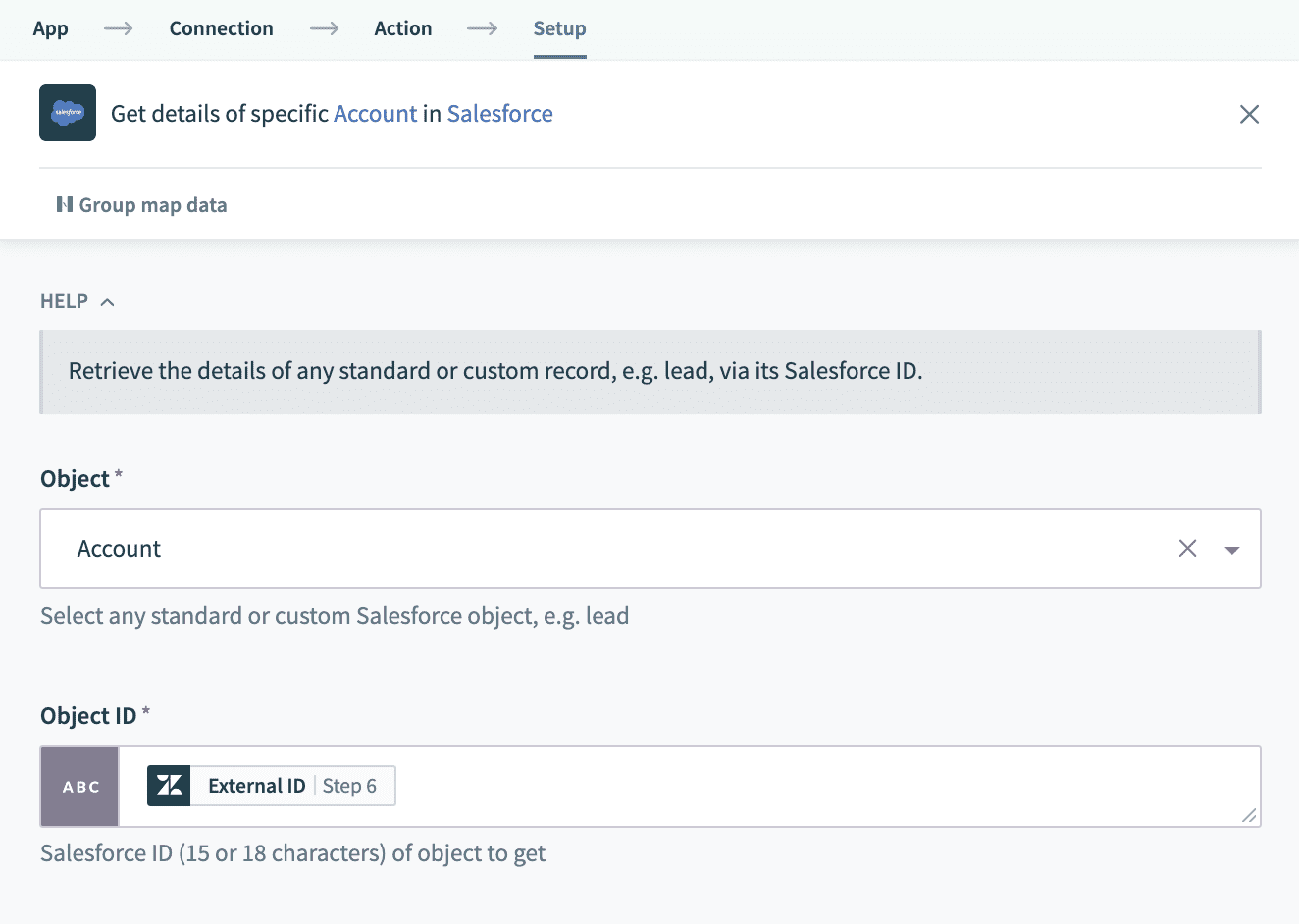Switch to the Connection step tab
The image size is (1299, 924).
[221, 28]
